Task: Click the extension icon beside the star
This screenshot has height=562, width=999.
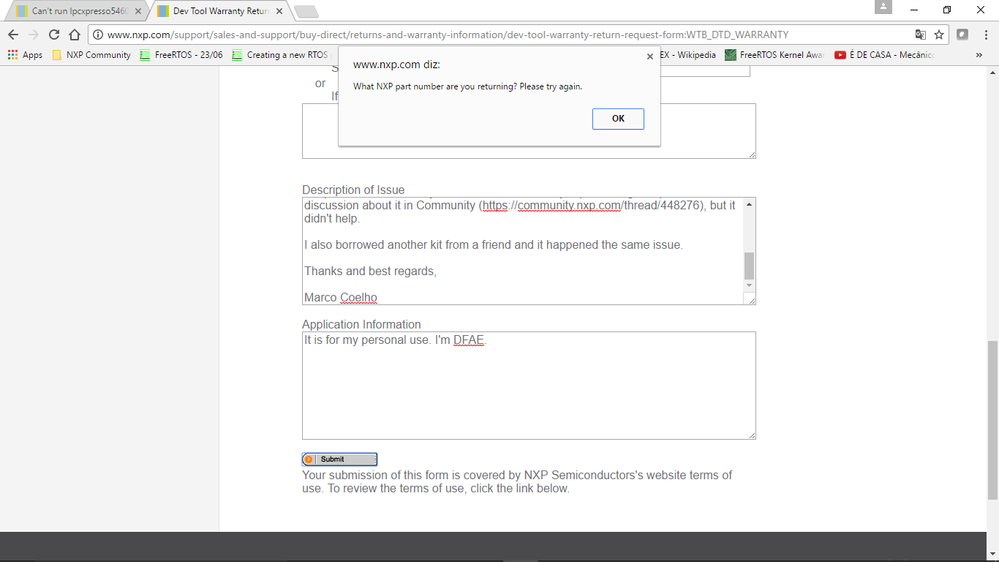Action: [963, 35]
